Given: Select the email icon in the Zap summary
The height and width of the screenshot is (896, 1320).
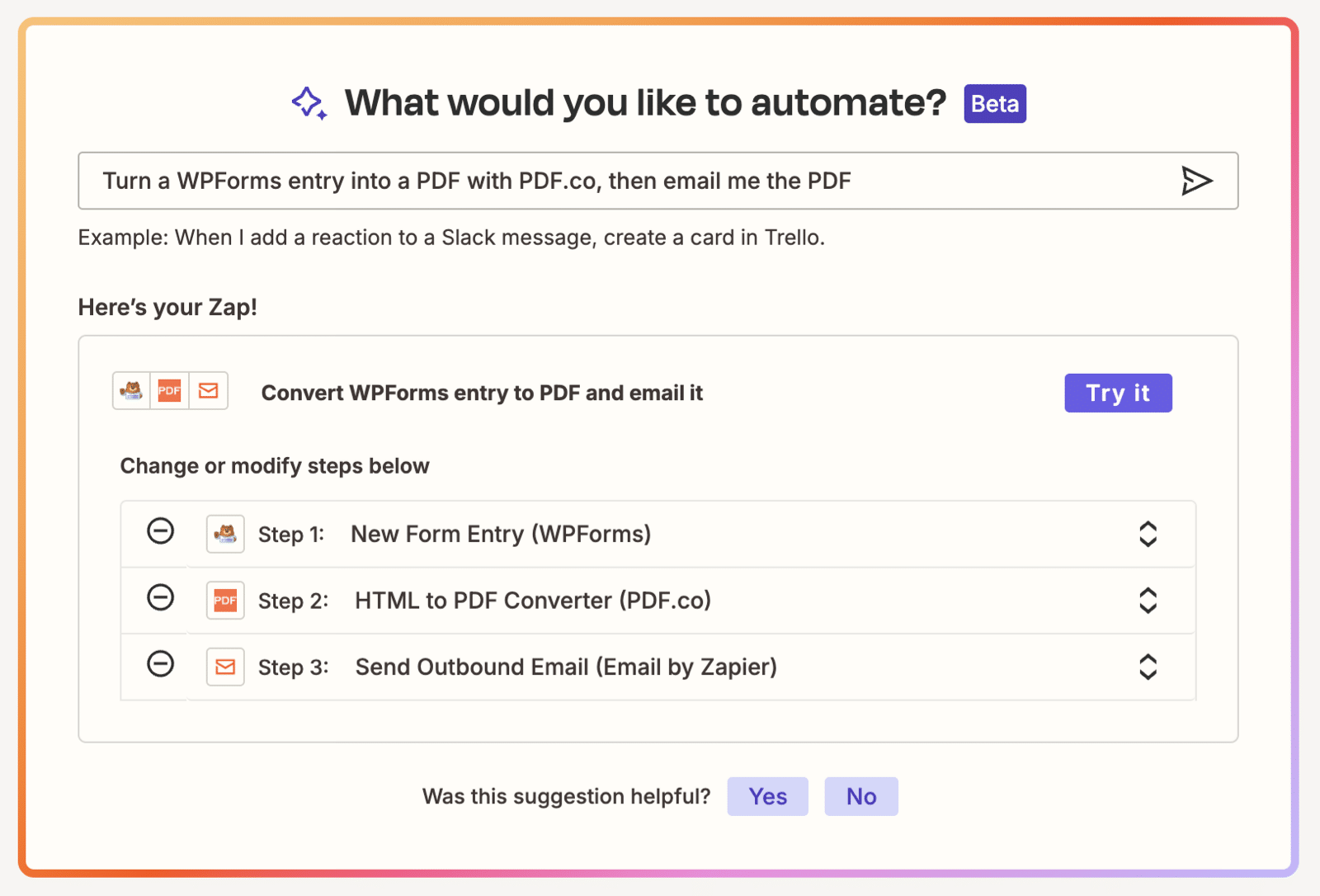Looking at the screenshot, I should 208,391.
